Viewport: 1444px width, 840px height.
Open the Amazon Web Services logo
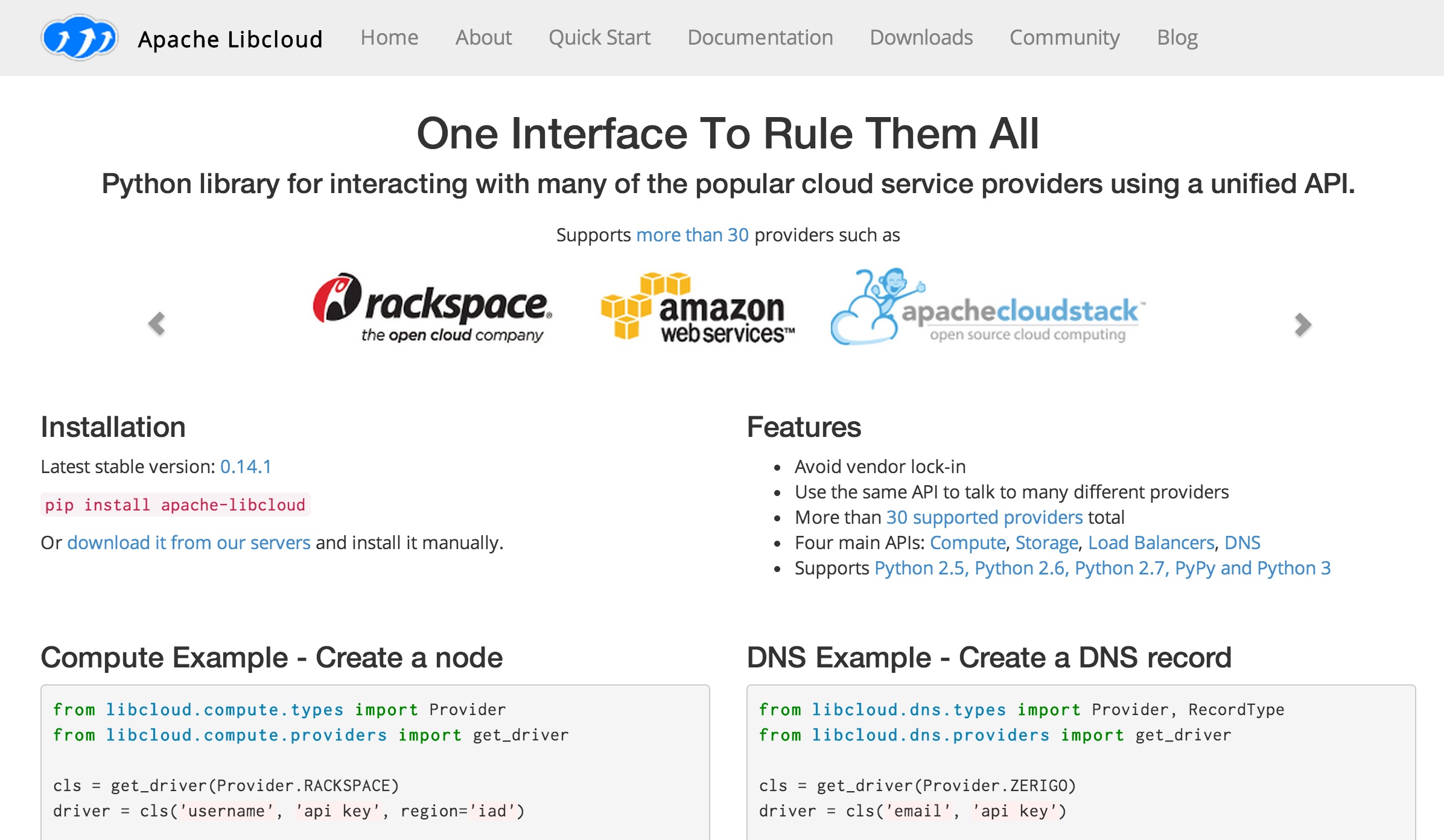tap(698, 307)
